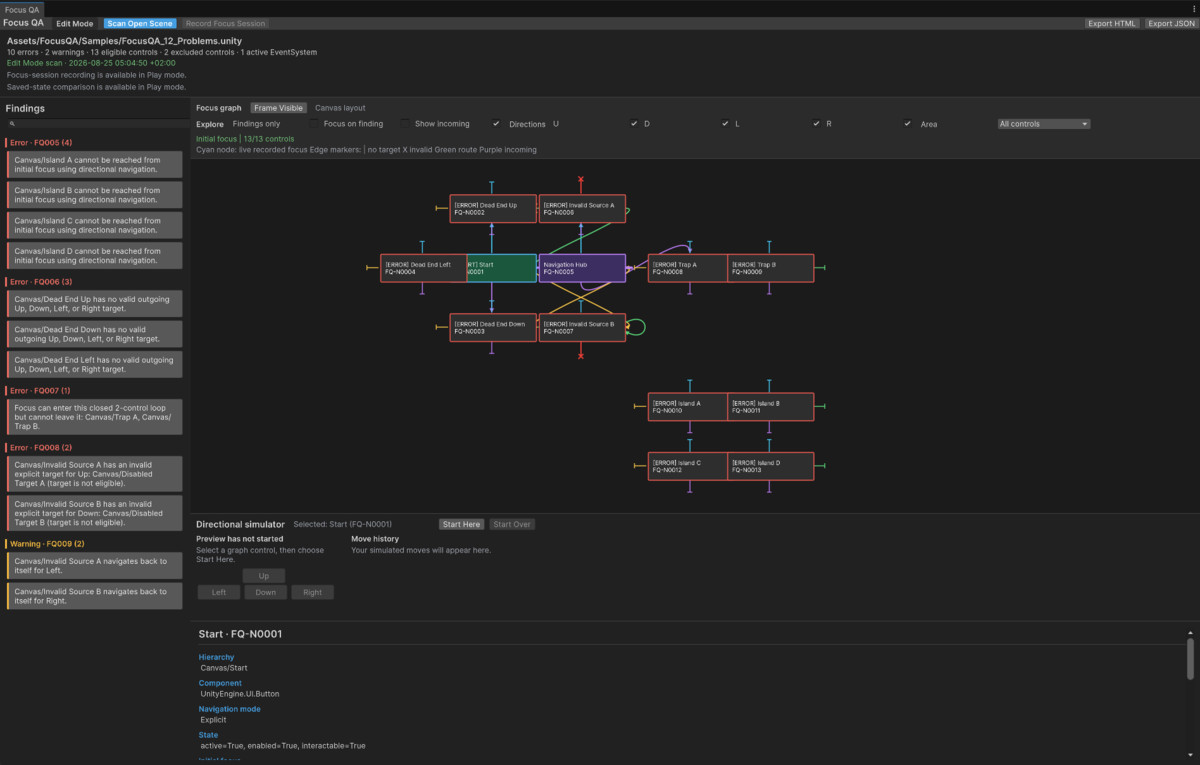Viewport: 1200px width, 765px height.
Task: Select Invalid Source B invalid Down target finding
Action: [95, 513]
